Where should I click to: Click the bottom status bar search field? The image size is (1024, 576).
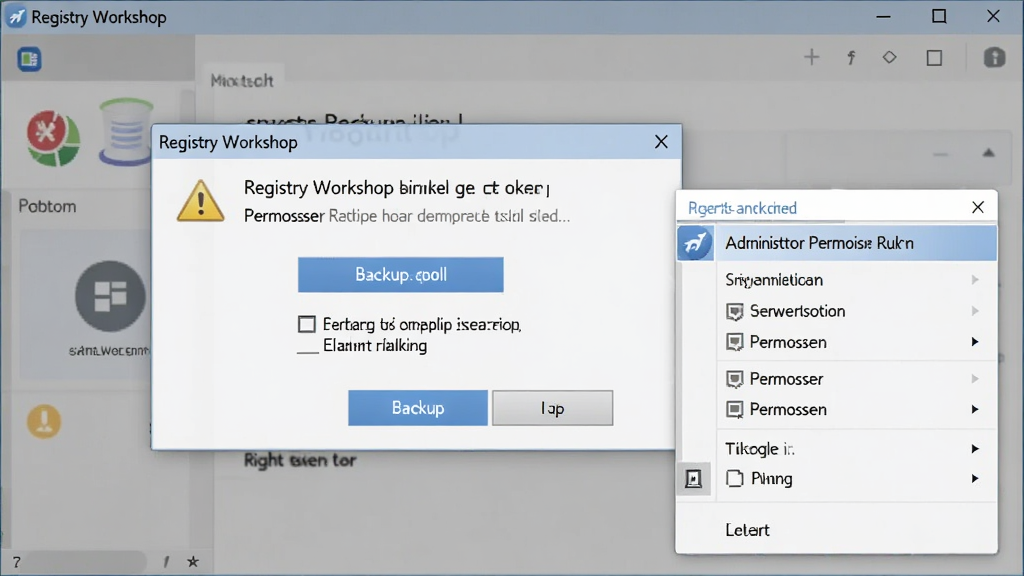(x=84, y=562)
